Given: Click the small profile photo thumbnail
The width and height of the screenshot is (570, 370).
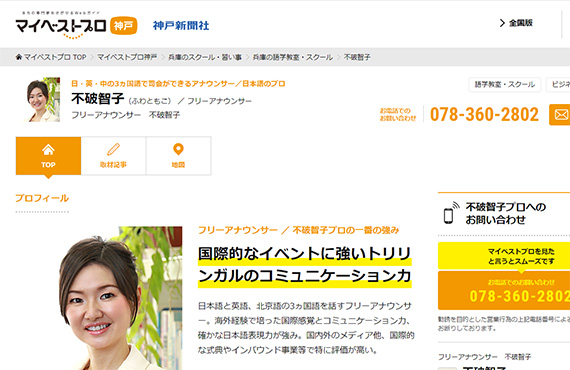Looking at the screenshot, I should pos(42,99).
